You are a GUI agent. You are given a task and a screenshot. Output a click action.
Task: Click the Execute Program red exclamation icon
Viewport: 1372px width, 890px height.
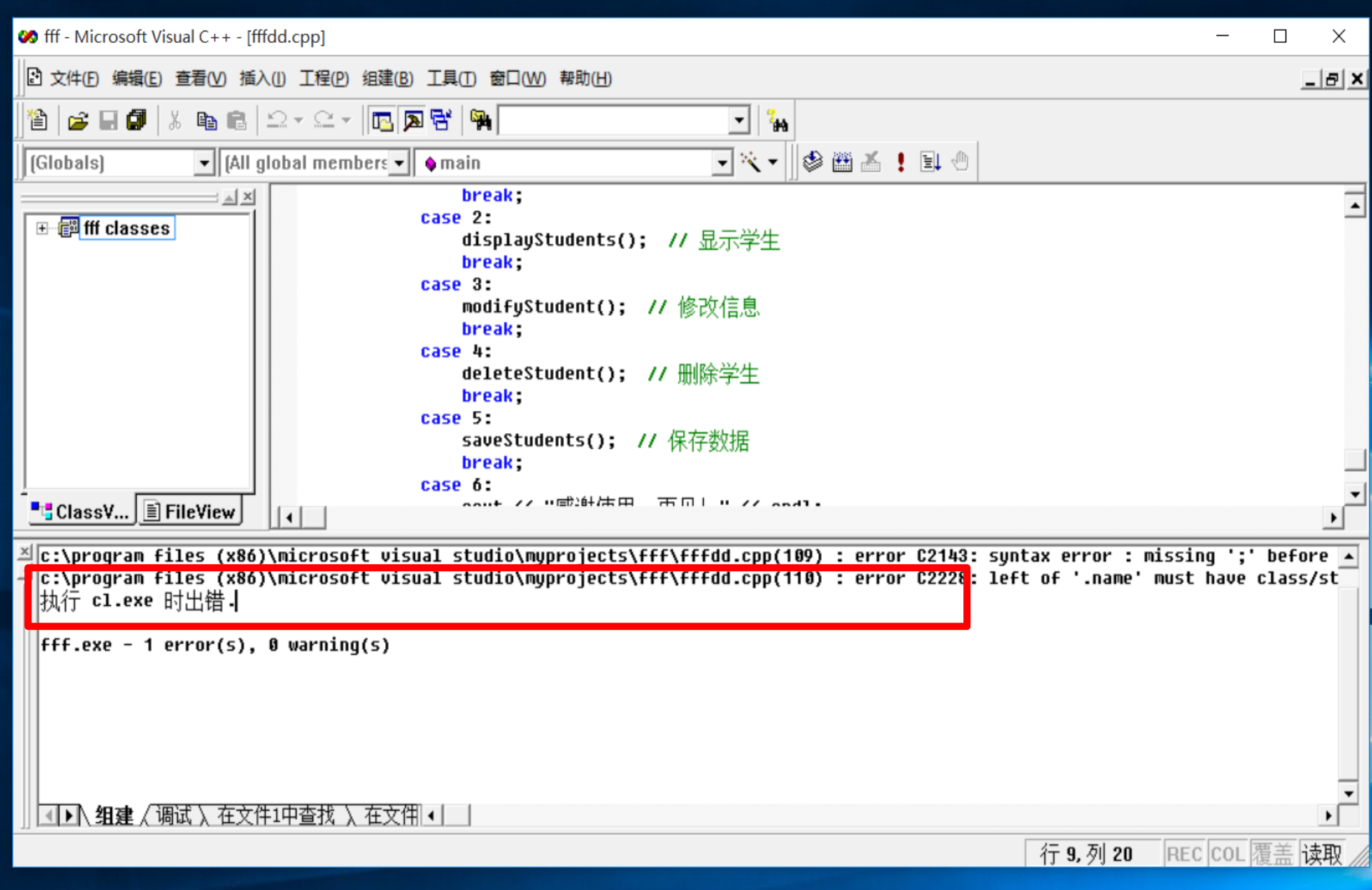click(x=901, y=162)
